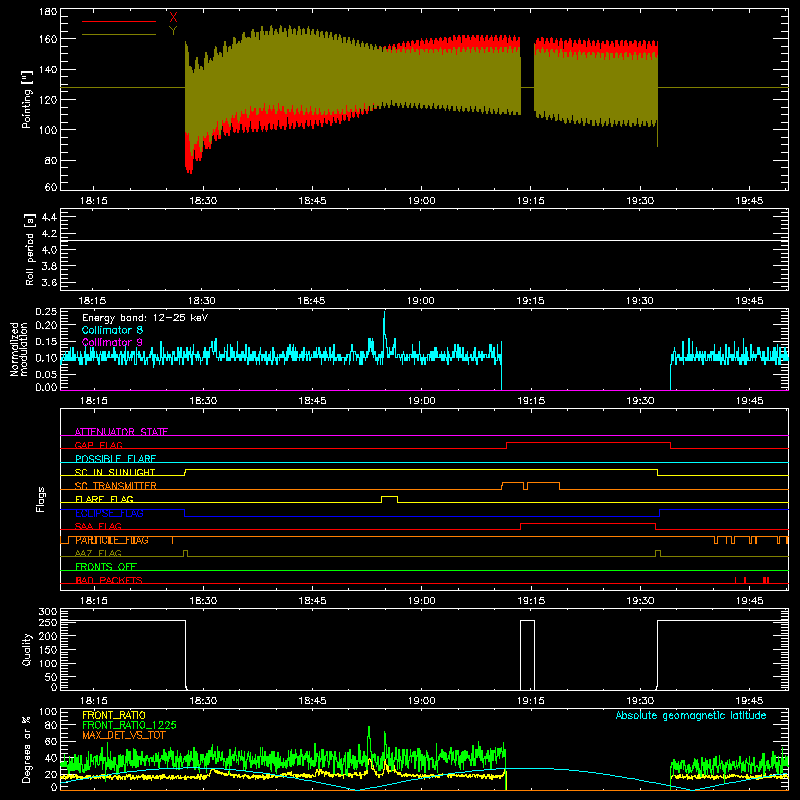800x800 pixels.
Task: Select the blue ECLIPSE_FLAG label
Action: tap(109, 513)
